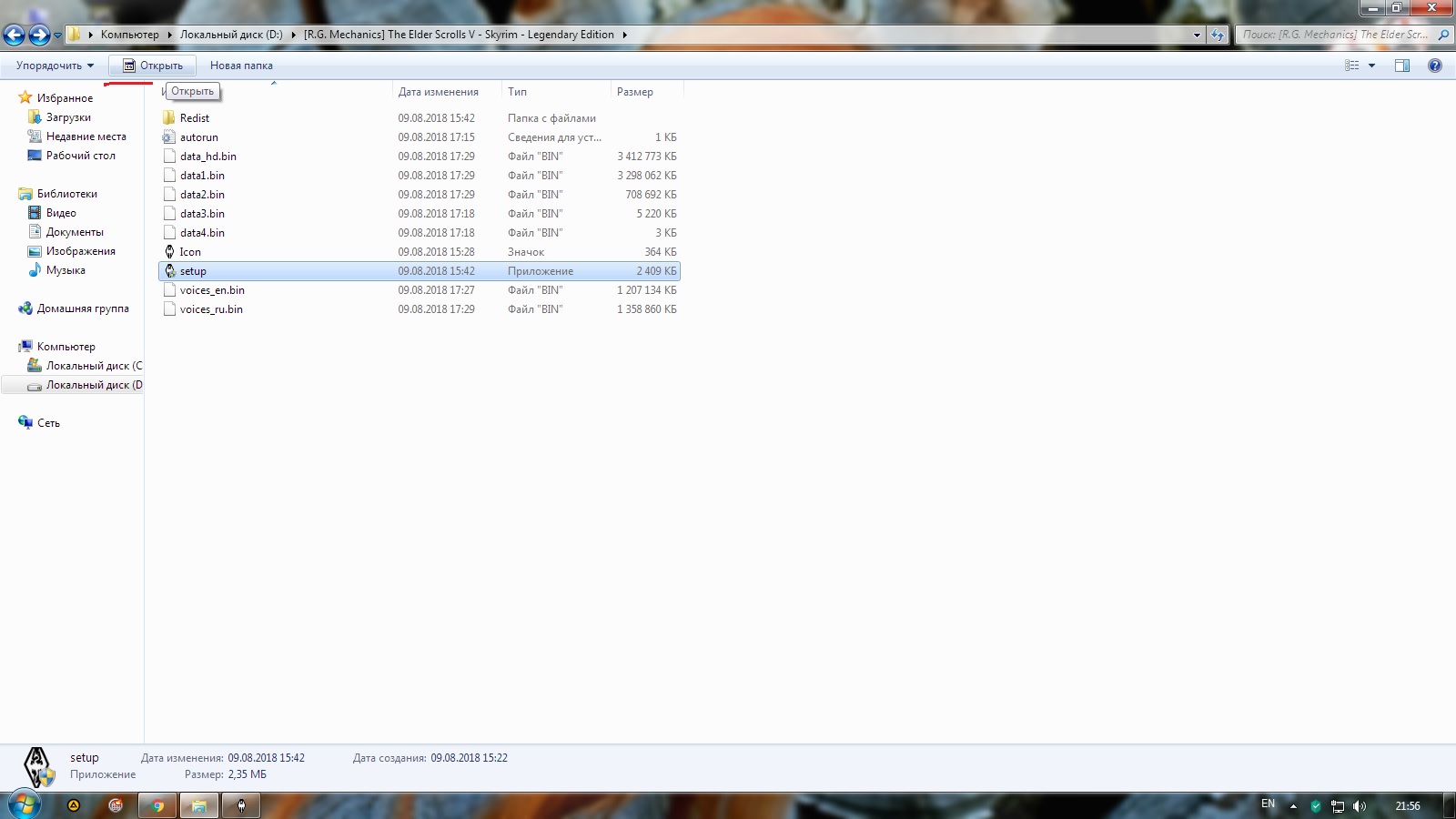Image resolution: width=1456 pixels, height=819 pixels.
Task: Open the Документы library
Action: [x=75, y=232]
